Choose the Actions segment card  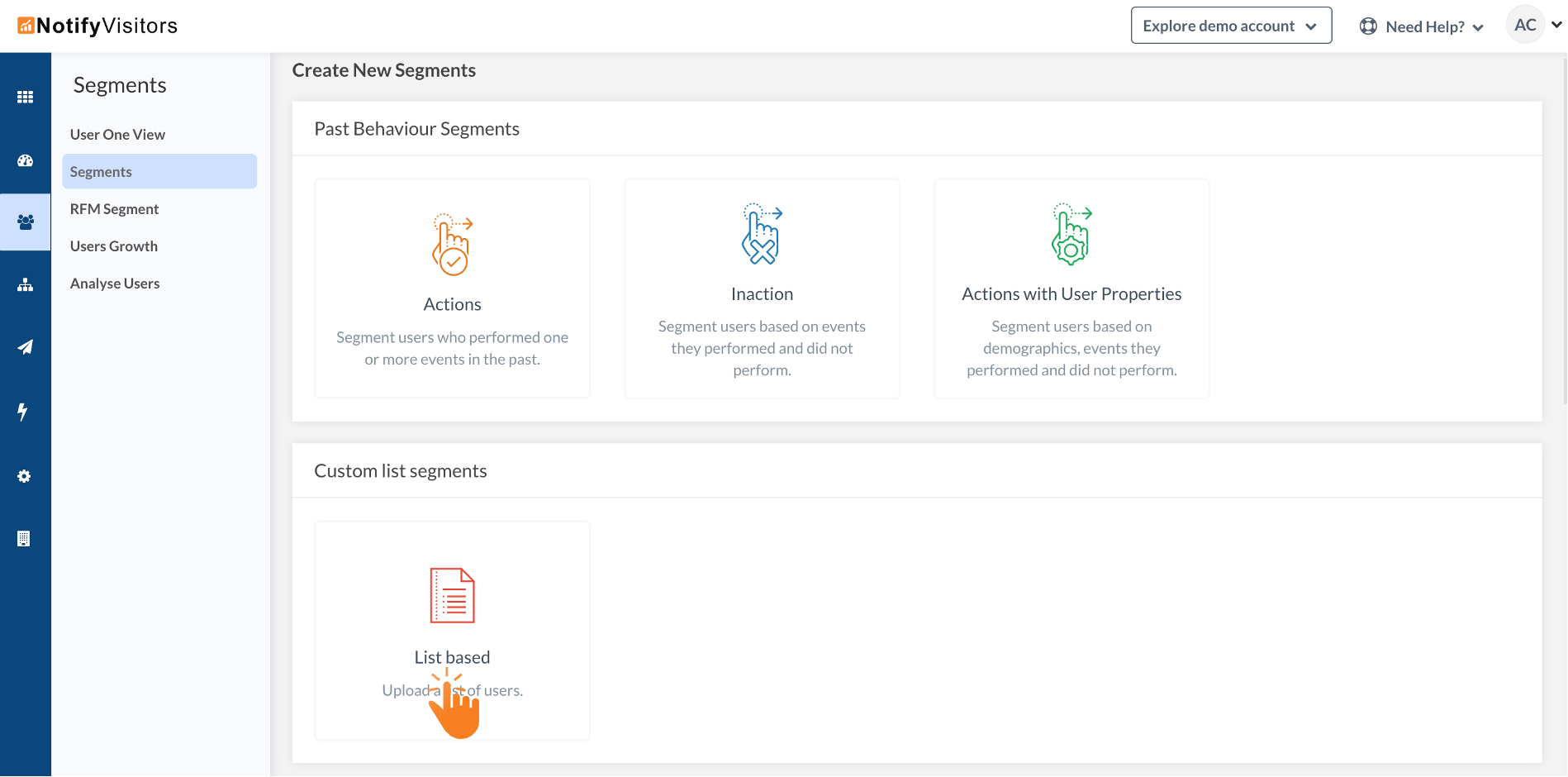click(x=452, y=288)
